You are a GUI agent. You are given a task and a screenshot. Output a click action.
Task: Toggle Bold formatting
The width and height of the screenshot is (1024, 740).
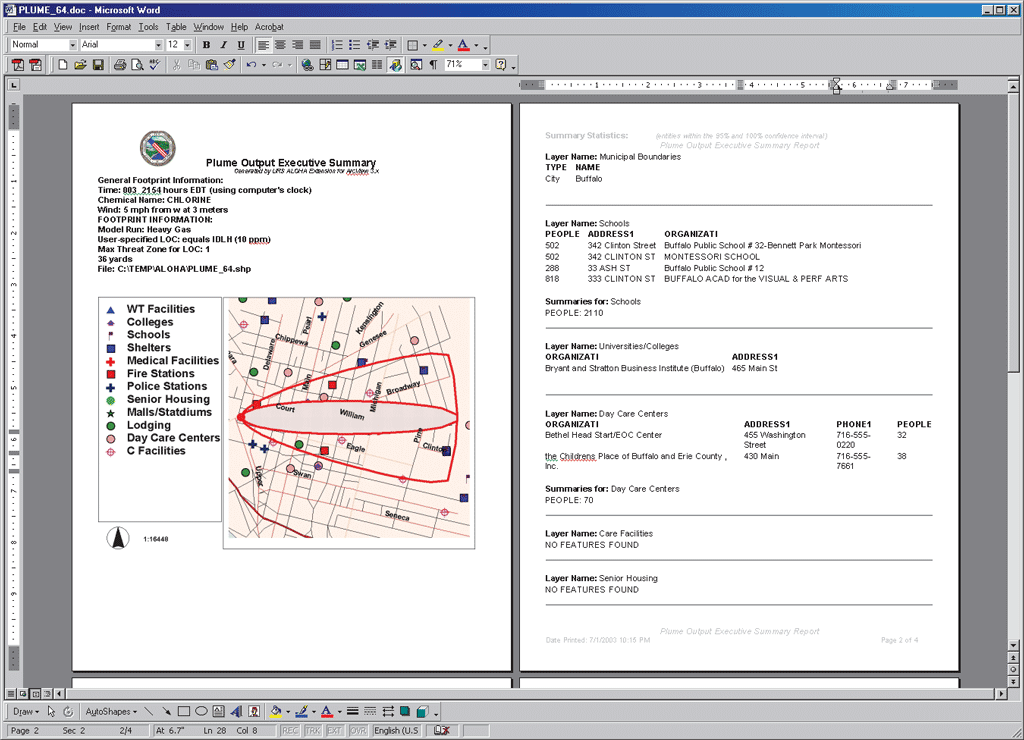pyautogui.click(x=206, y=45)
